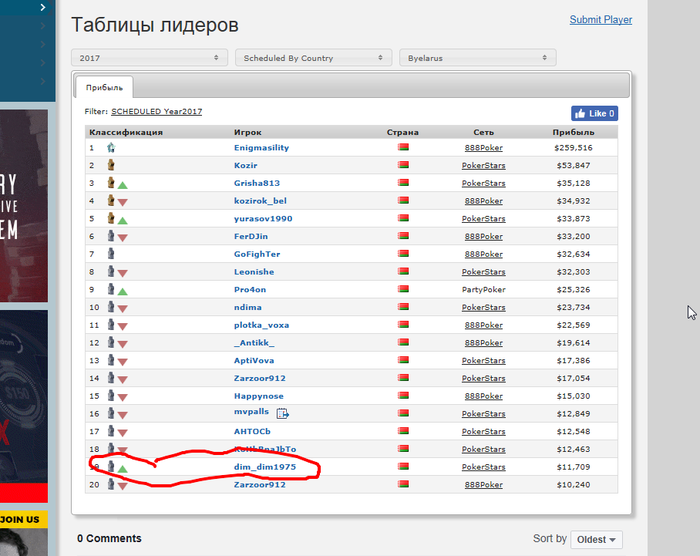Click the 0 Comments heading
This screenshot has width=700, height=556.
109,539
